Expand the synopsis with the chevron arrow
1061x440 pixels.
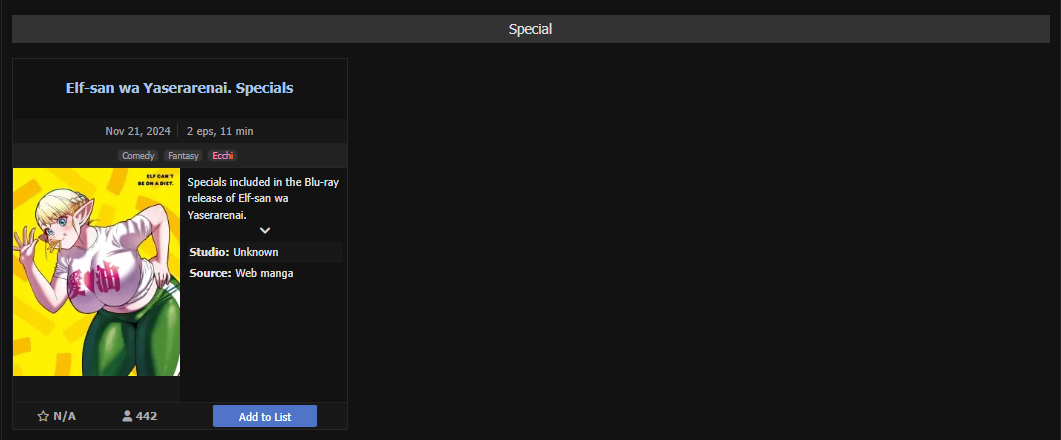(265, 230)
